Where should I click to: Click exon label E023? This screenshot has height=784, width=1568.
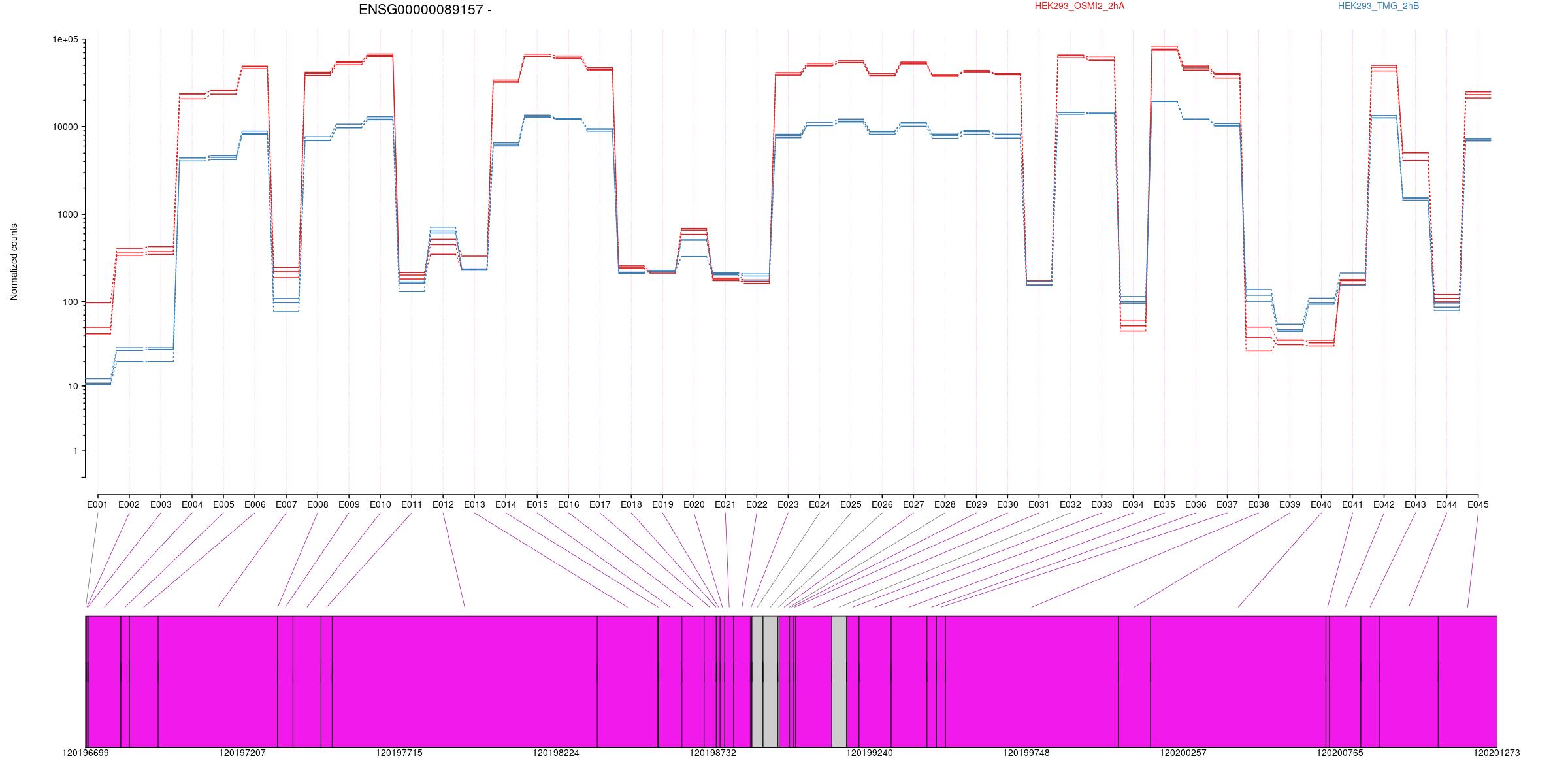point(788,504)
